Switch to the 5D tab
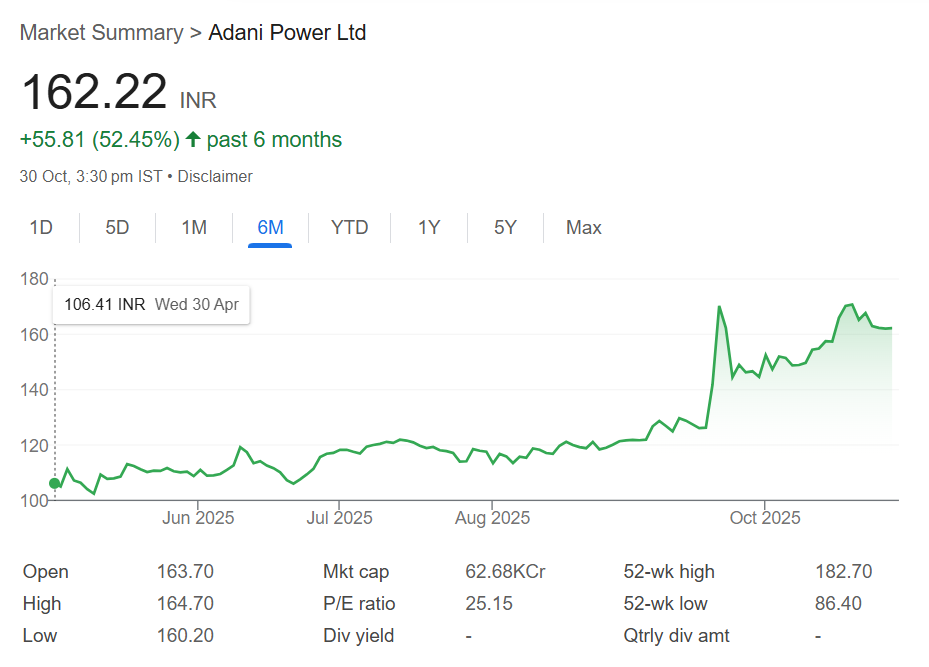Viewport: 929px width, 667px height. click(x=117, y=228)
